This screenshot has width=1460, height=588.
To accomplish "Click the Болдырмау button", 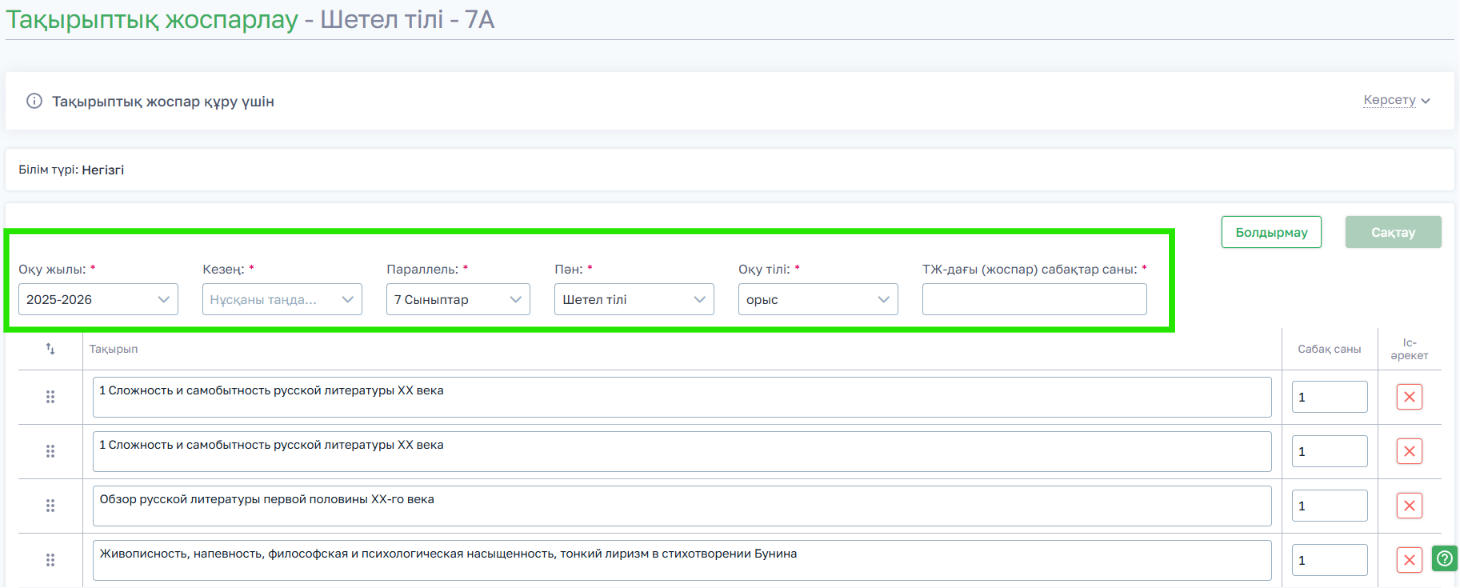I will pyautogui.click(x=1271, y=232).
